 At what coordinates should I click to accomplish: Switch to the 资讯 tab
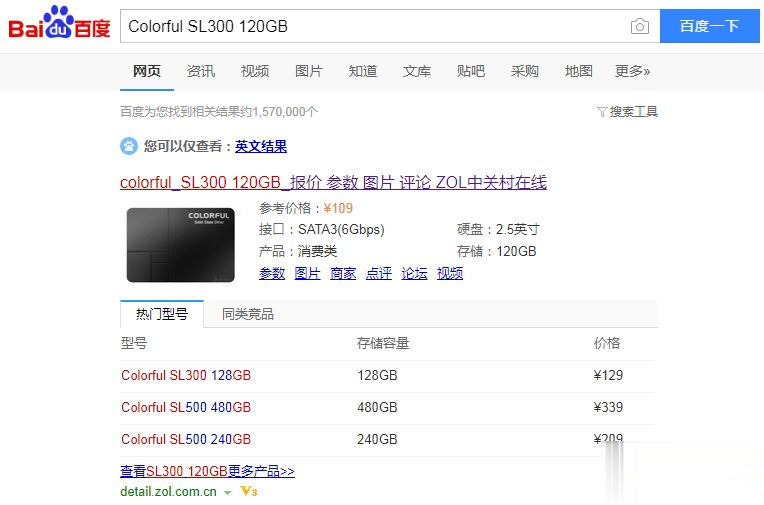(x=201, y=71)
